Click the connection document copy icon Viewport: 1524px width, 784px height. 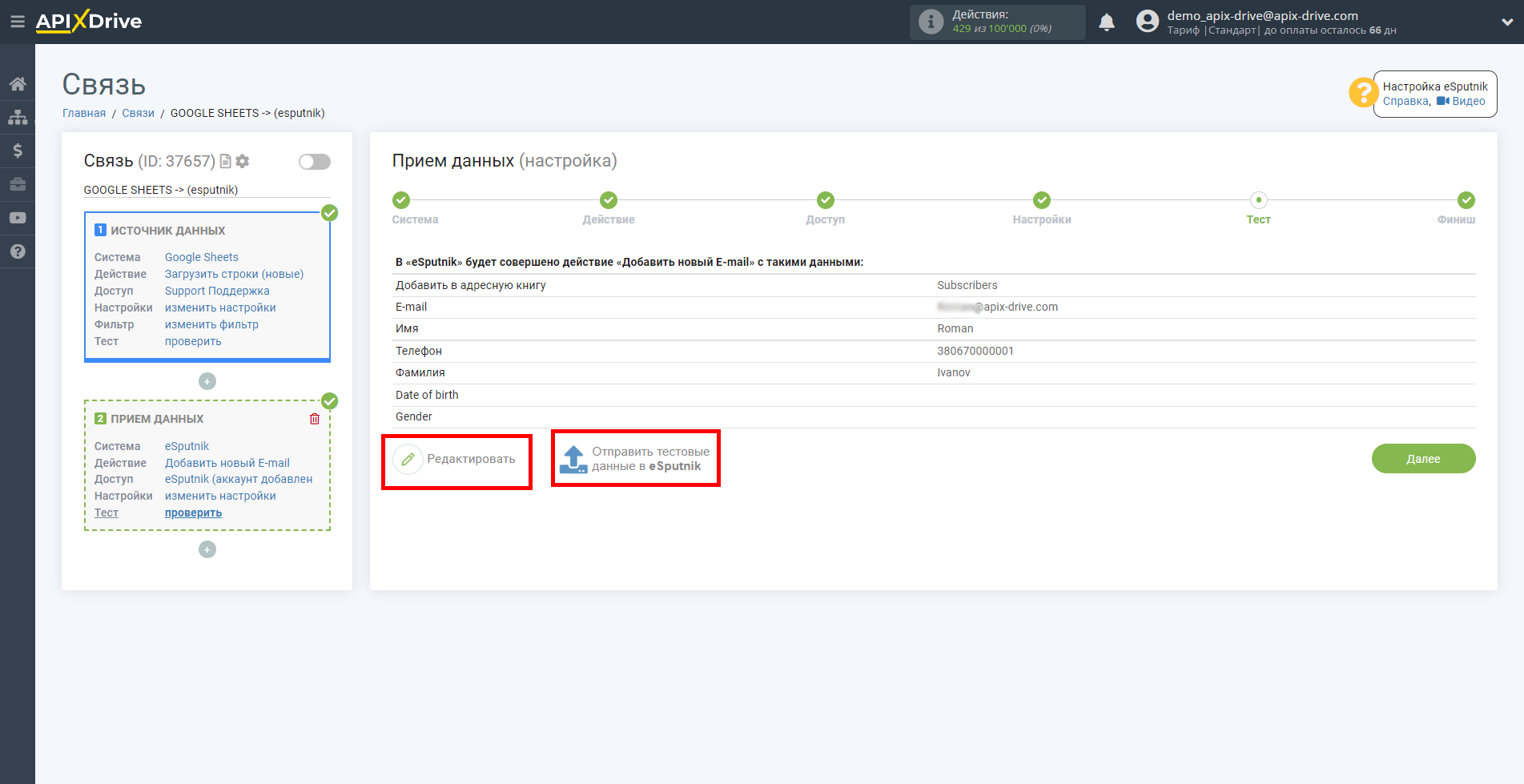226,161
